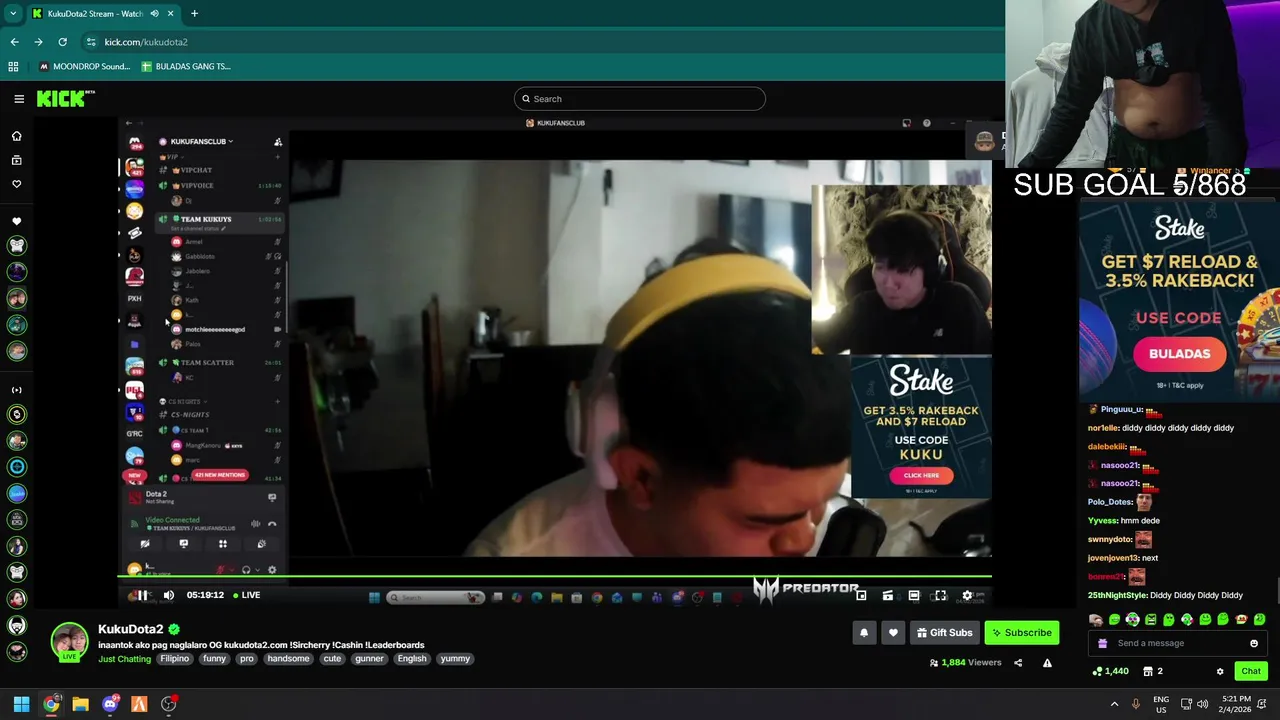Viewport: 1280px width, 720px height.
Task: Go to Kick home via logo
Action: coord(66,98)
